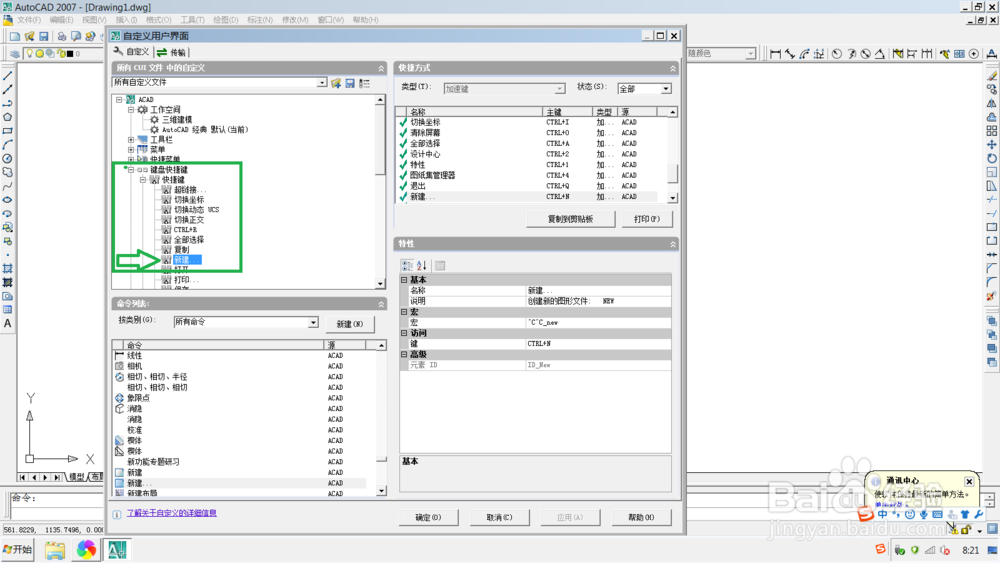Open the 标注(N) menu

pyautogui.click(x=260, y=20)
